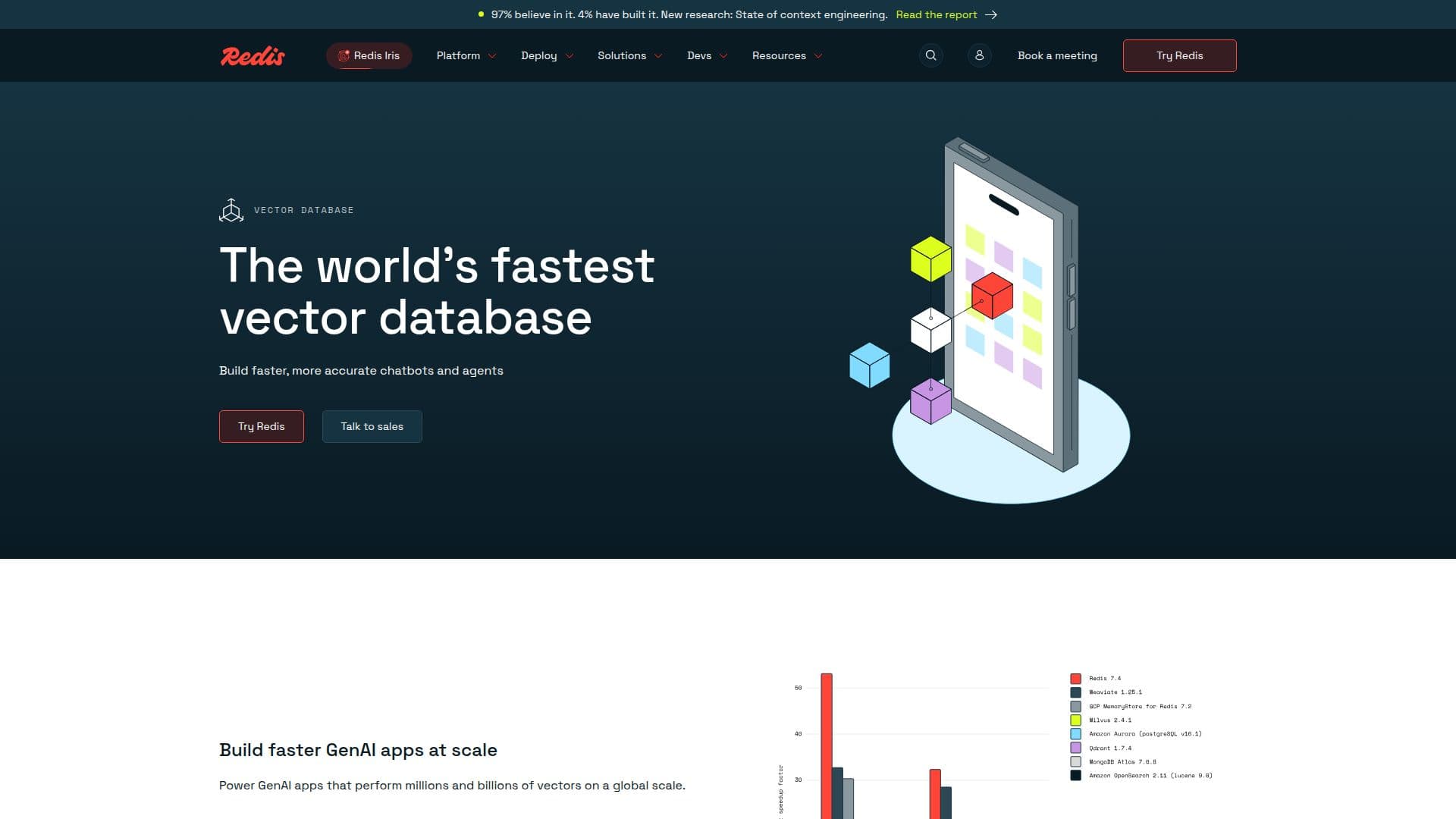Click the hero Try Redis button
This screenshot has width=1456, height=819.
click(x=262, y=426)
